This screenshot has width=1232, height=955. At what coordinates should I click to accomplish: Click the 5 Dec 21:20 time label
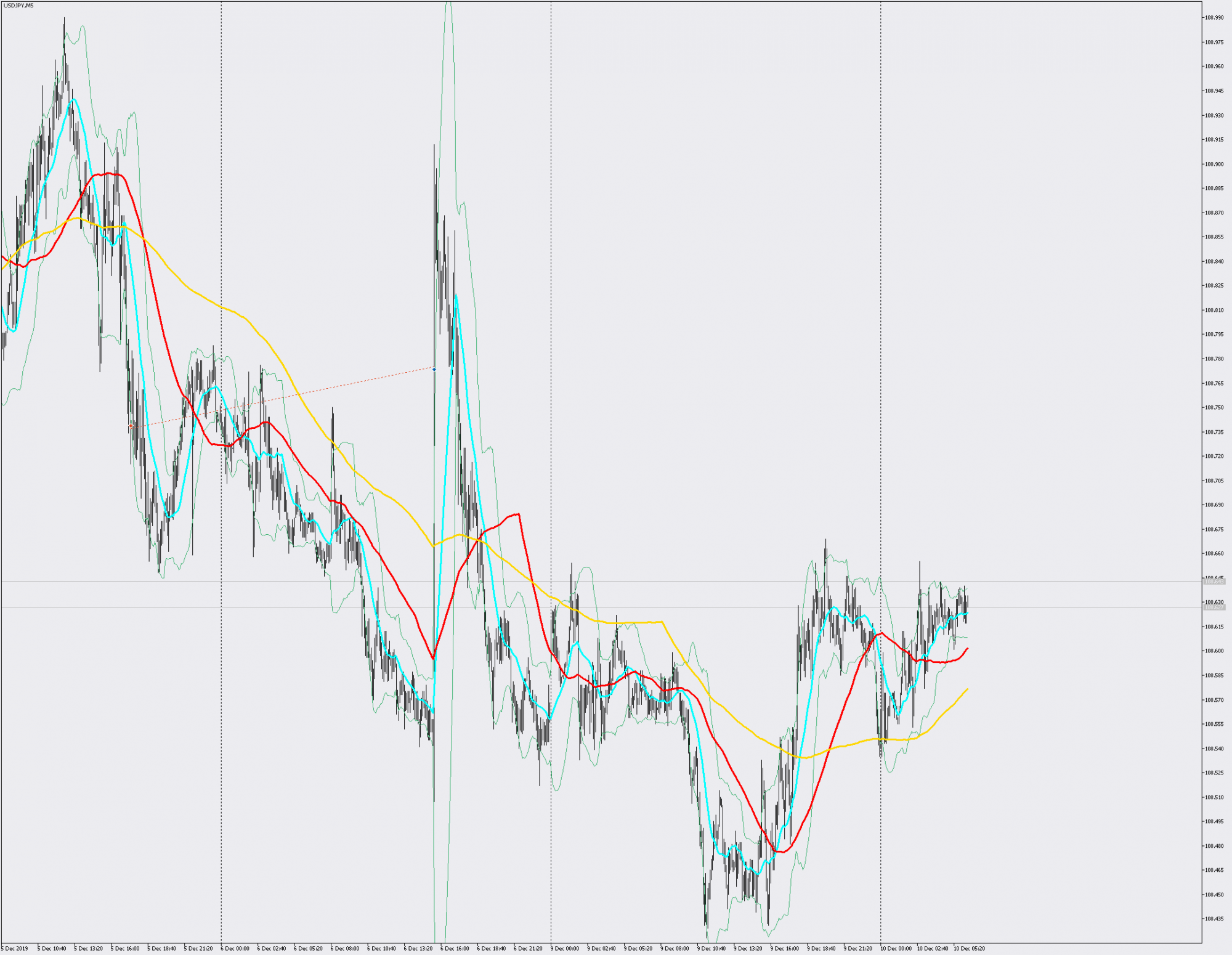tap(198, 949)
